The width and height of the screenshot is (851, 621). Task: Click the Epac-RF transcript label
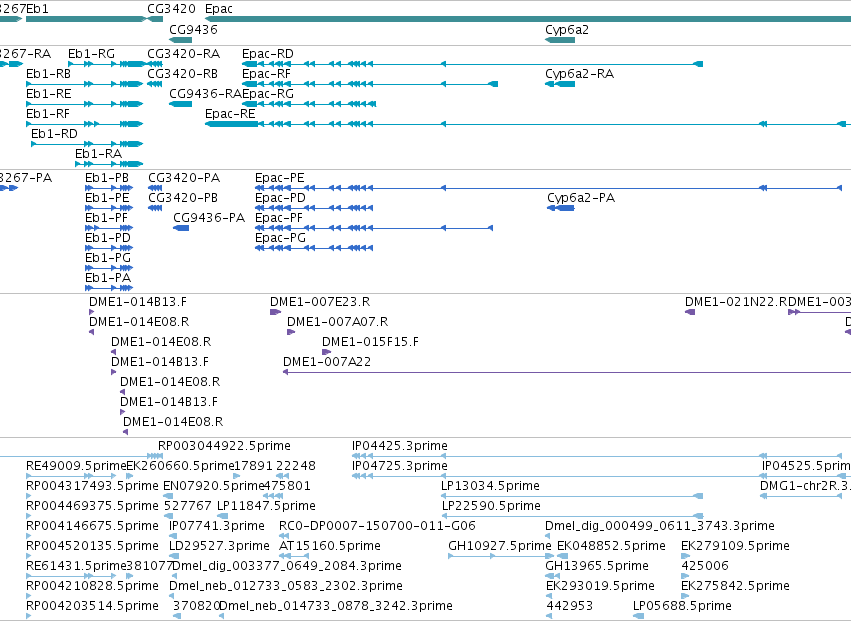(x=266, y=74)
